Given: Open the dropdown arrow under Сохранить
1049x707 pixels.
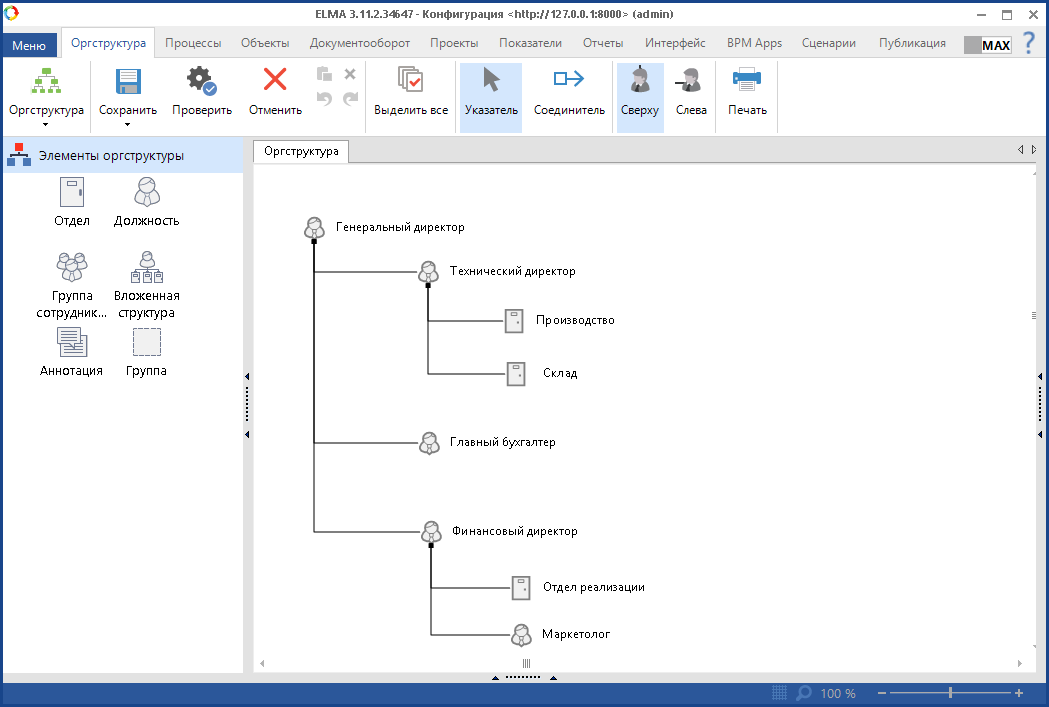Looking at the screenshot, I should point(127,125).
